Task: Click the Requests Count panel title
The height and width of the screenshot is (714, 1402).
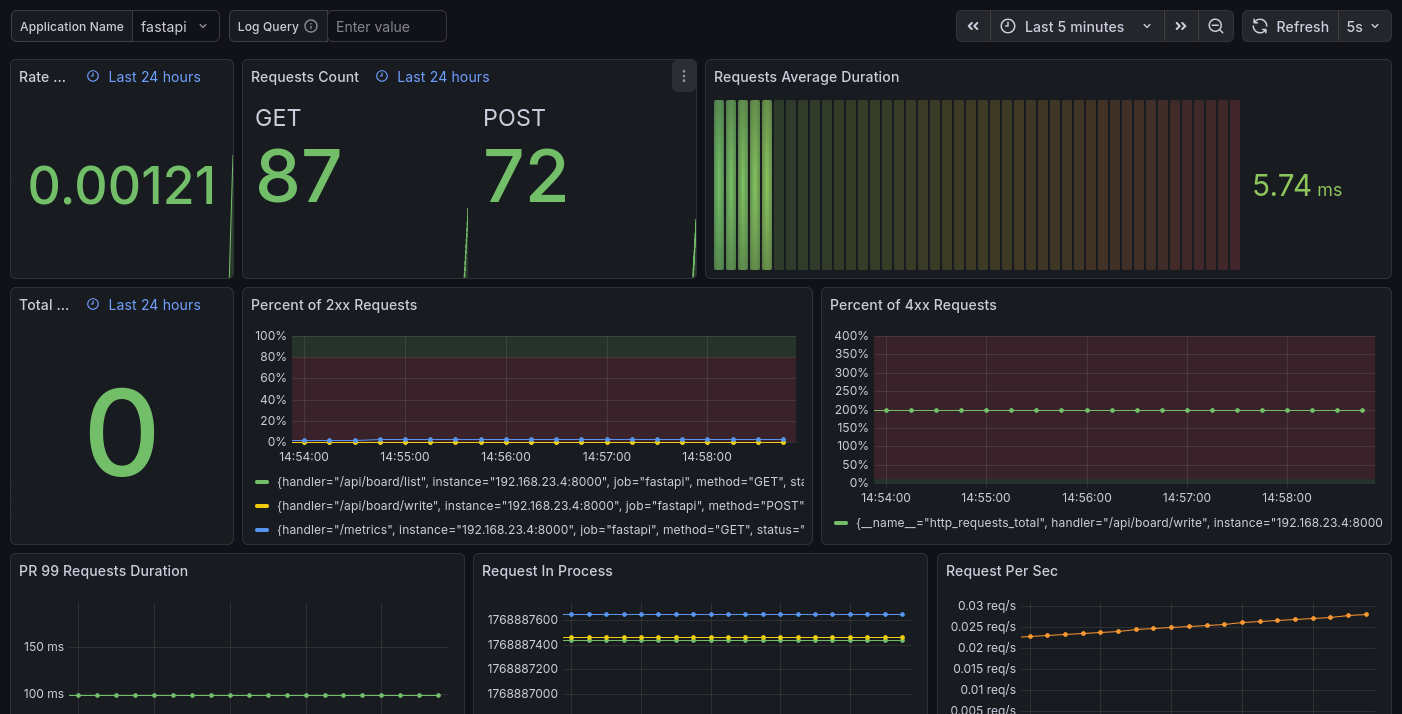Action: tap(305, 77)
